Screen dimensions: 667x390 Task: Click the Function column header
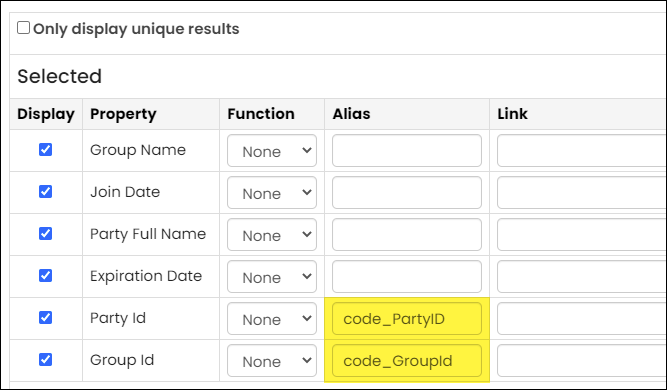(x=261, y=114)
